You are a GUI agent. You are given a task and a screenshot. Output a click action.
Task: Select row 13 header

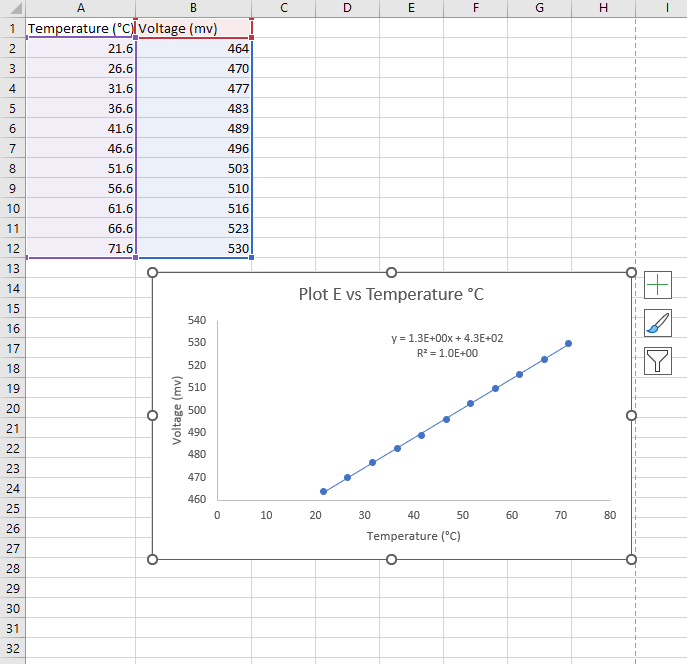12,268
